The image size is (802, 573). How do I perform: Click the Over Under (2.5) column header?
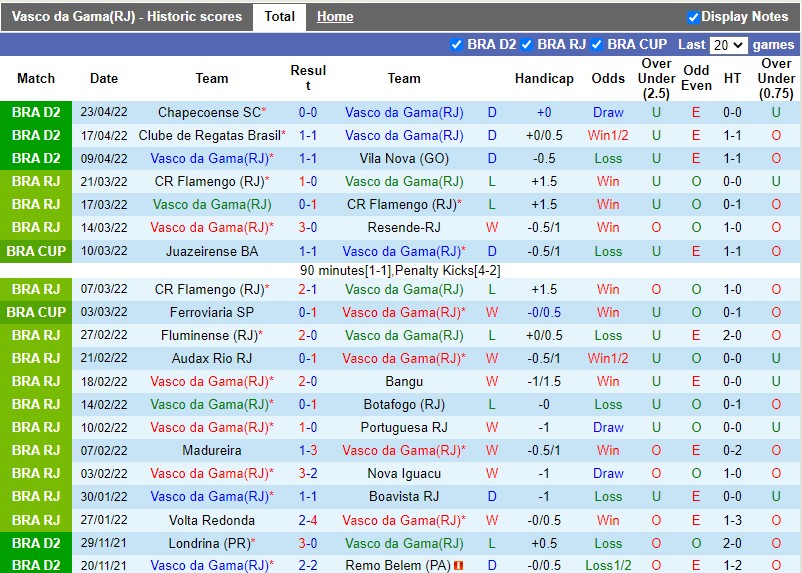coord(656,78)
